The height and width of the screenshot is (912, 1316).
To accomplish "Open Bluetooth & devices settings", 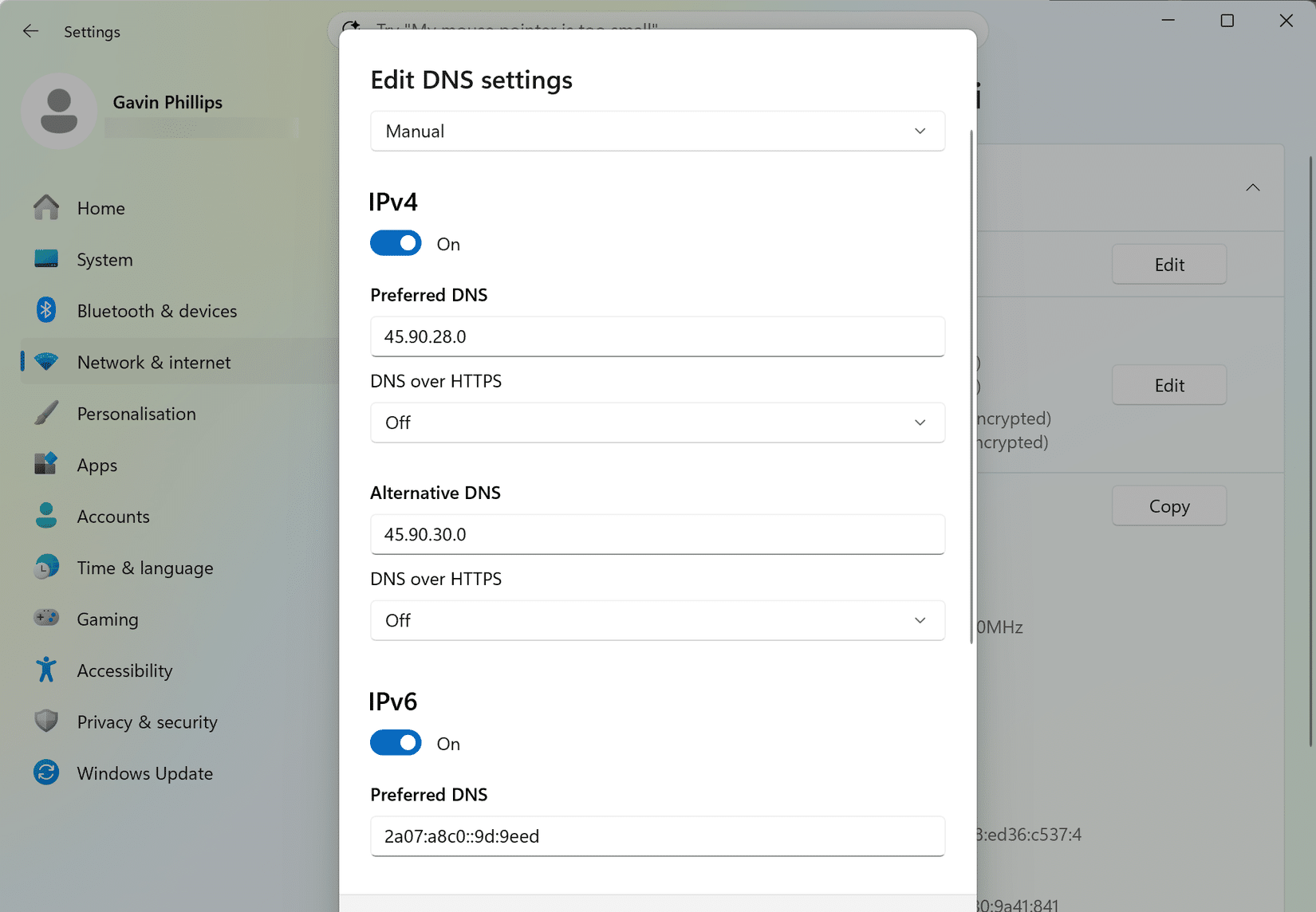I will (180, 310).
